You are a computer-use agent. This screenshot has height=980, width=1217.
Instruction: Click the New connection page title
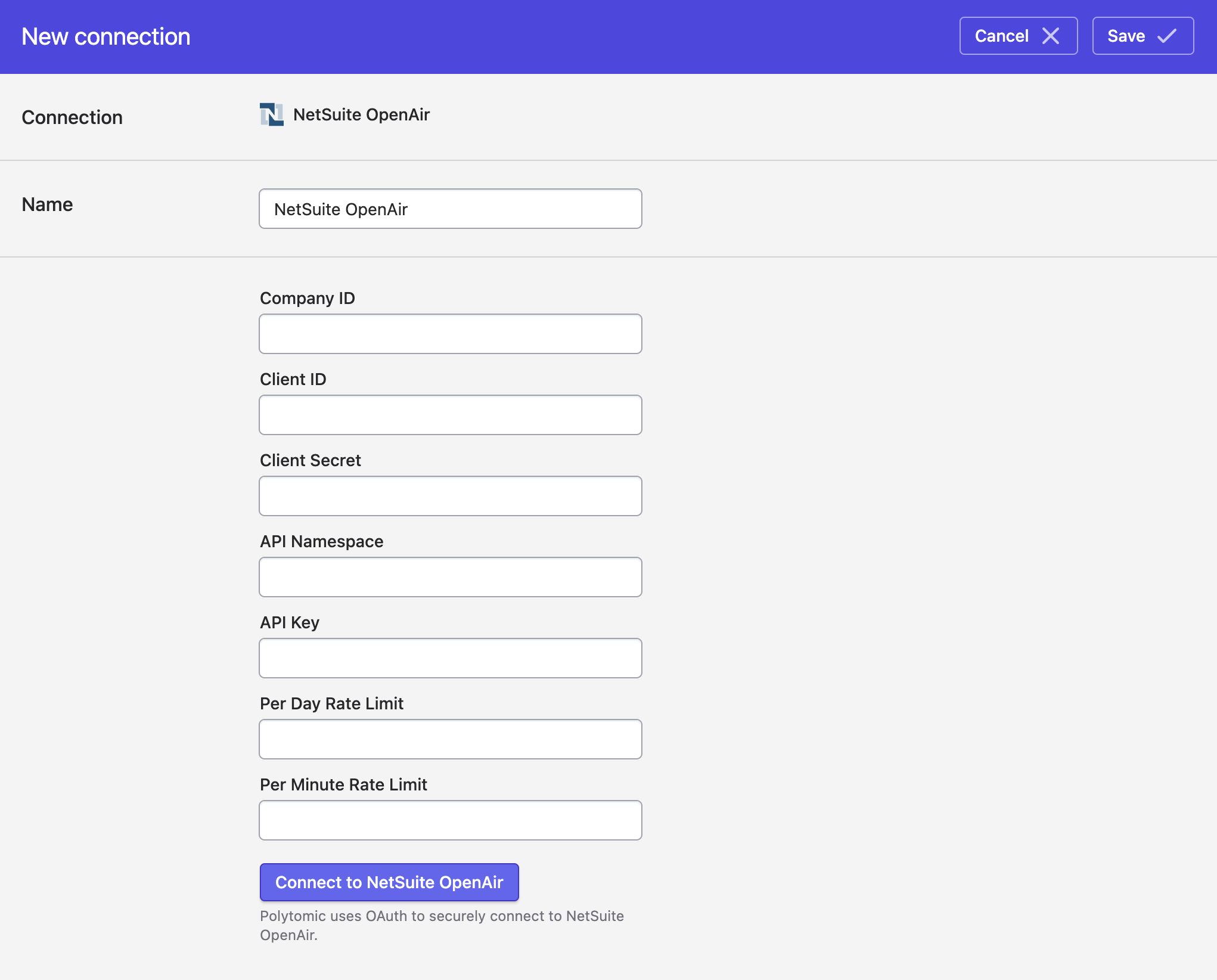coord(106,37)
